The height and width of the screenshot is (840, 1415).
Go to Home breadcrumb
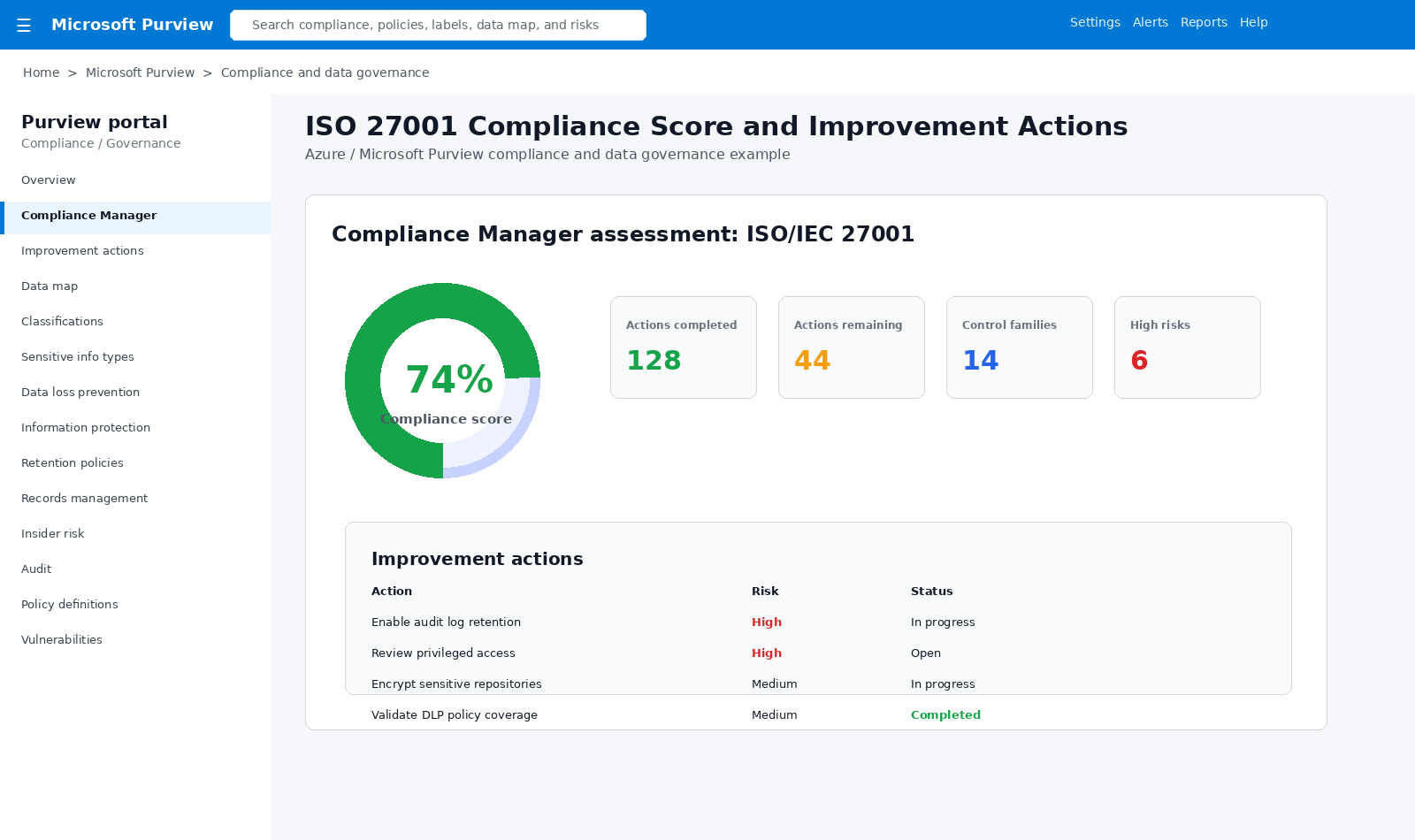42,73
